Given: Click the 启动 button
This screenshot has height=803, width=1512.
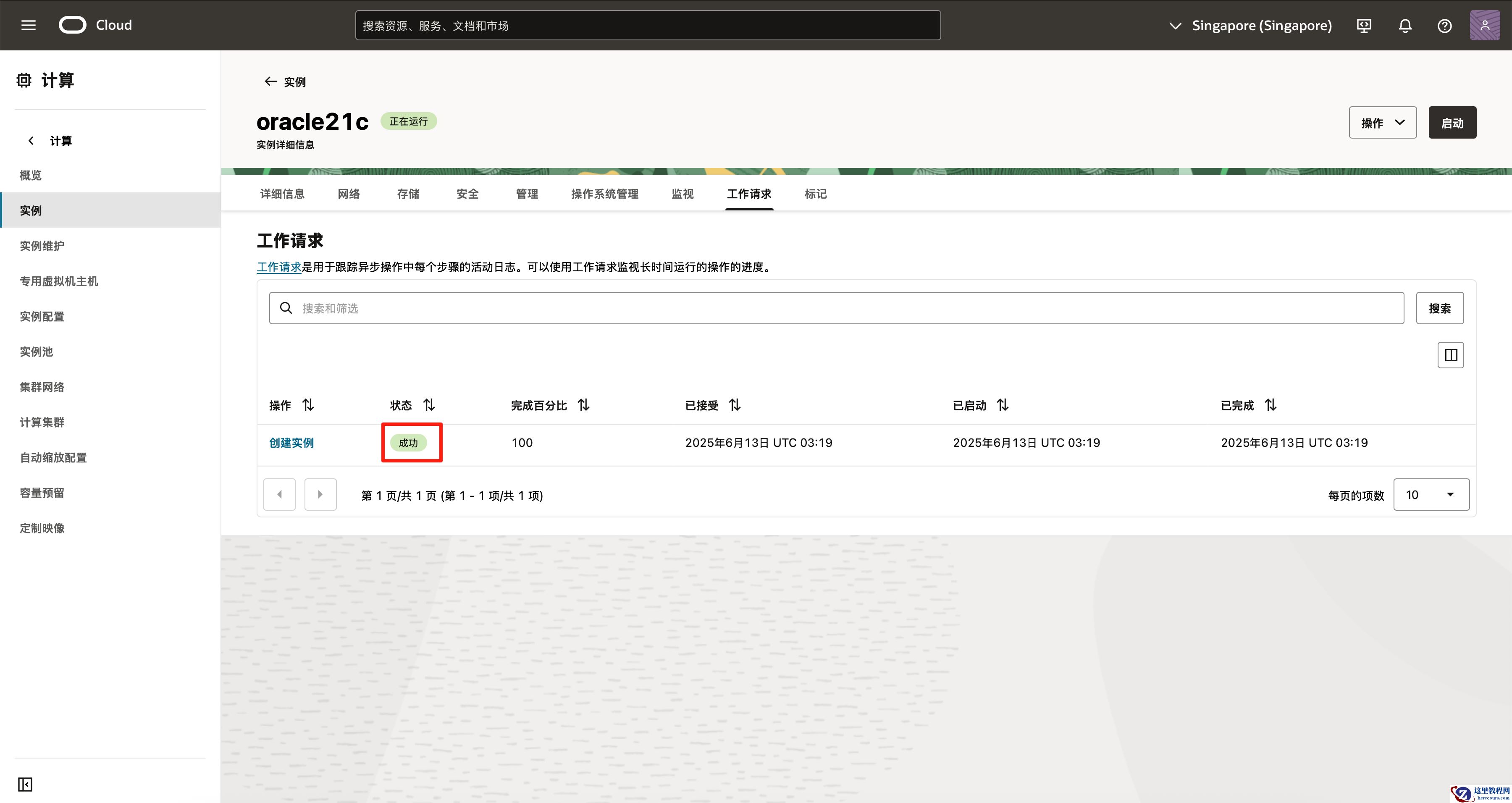Looking at the screenshot, I should (1452, 123).
